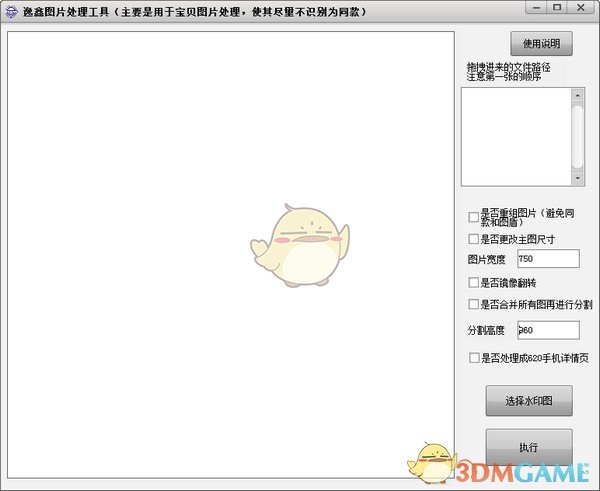Click the file list scroll-up arrow
Viewport: 600px width, 491px height.
pos(577,94)
